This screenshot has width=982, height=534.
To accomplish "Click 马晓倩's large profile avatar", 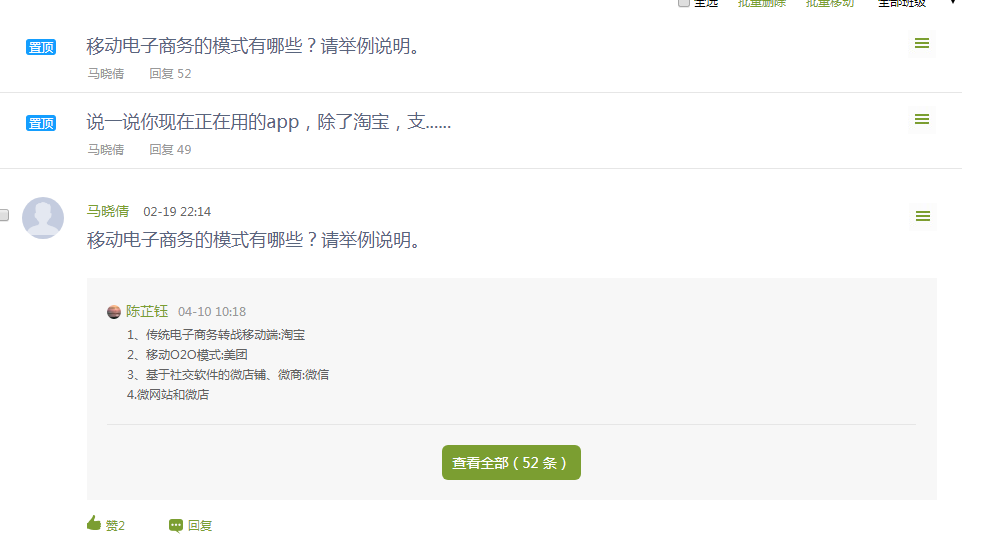I will click(x=43, y=218).
